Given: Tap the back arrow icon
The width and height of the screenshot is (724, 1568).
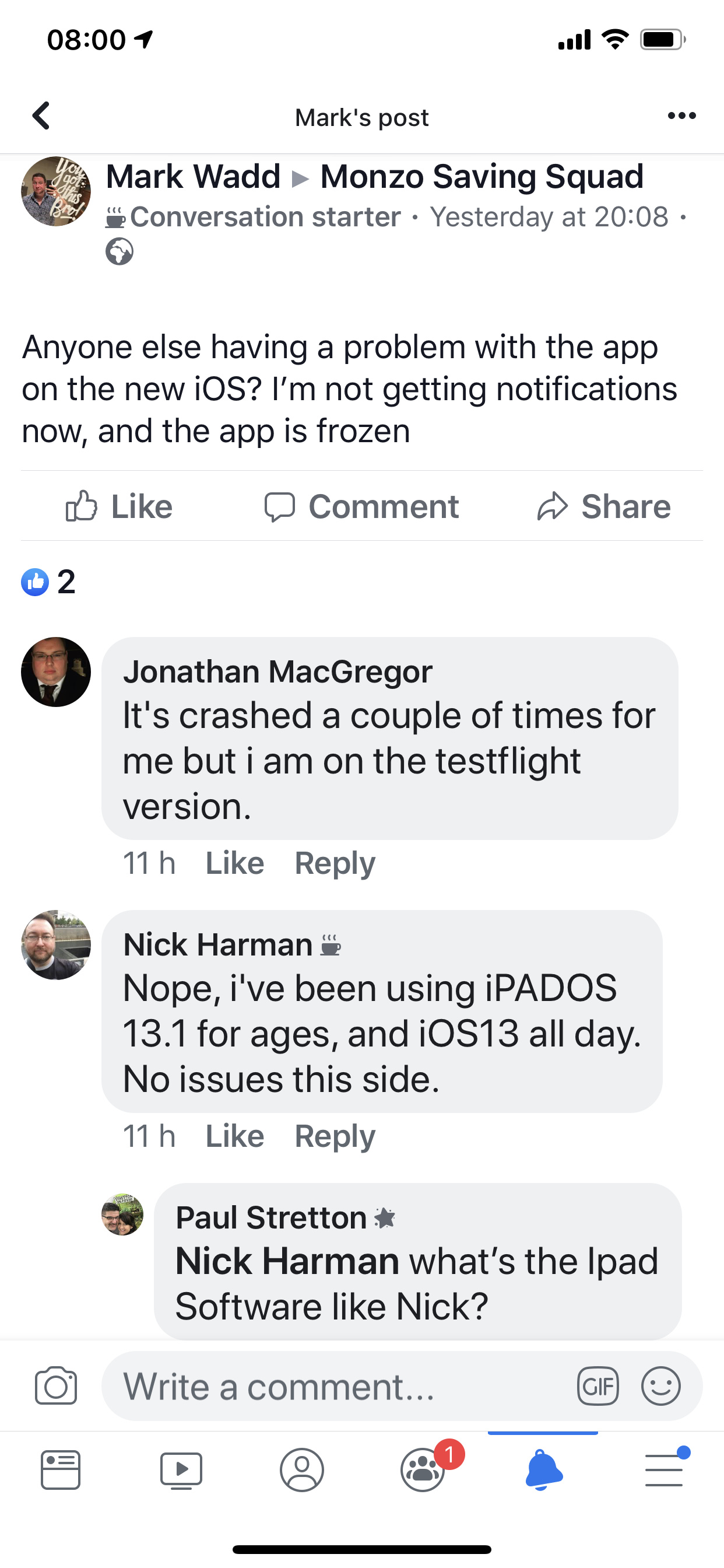Looking at the screenshot, I should (x=41, y=116).
